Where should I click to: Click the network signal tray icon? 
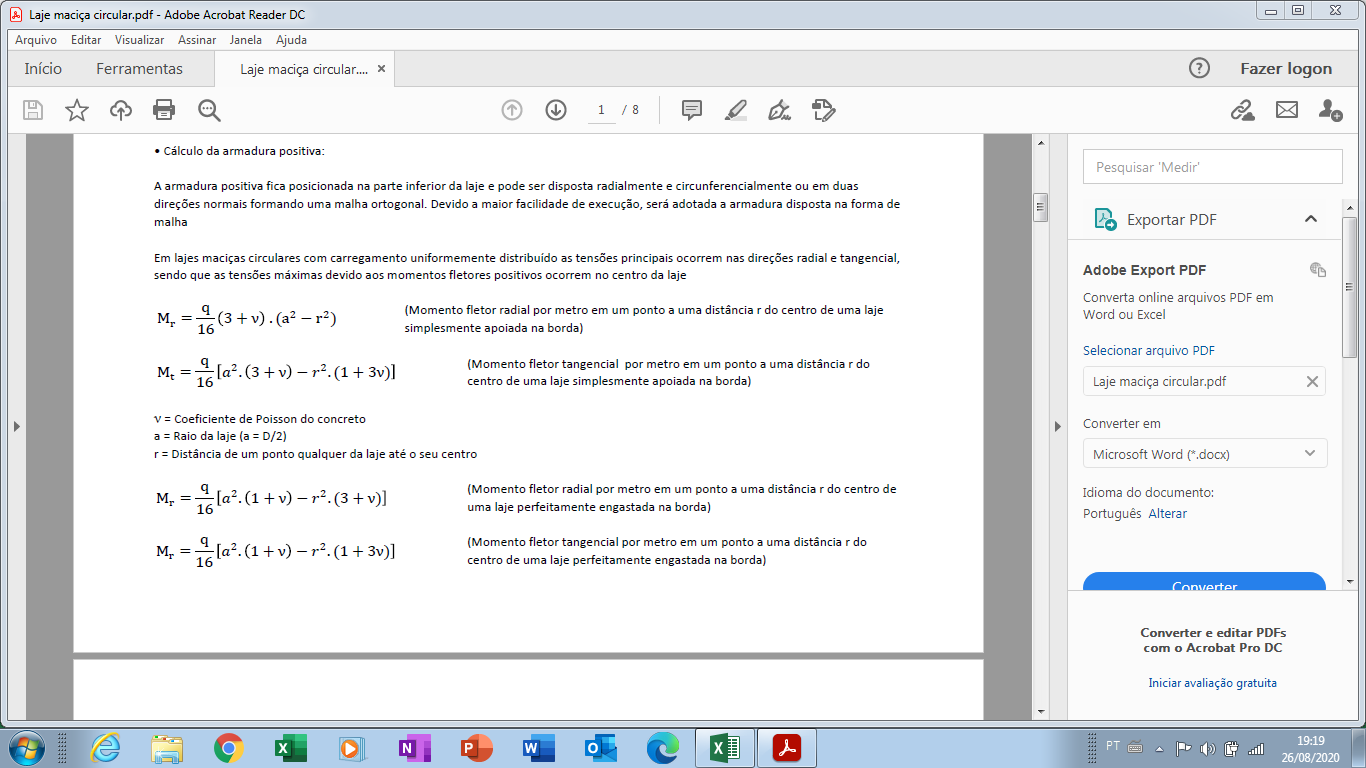pyautogui.click(x=1257, y=748)
